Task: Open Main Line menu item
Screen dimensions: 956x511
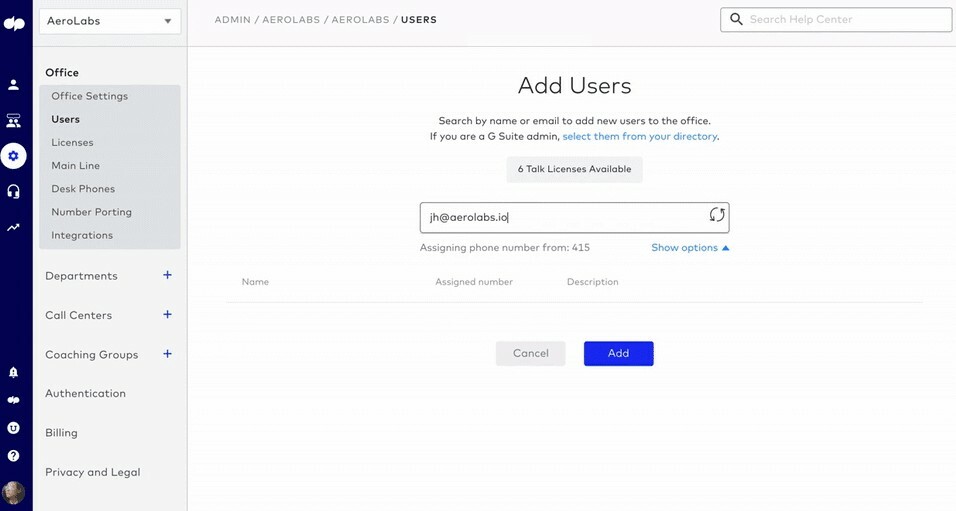Action: [76, 165]
